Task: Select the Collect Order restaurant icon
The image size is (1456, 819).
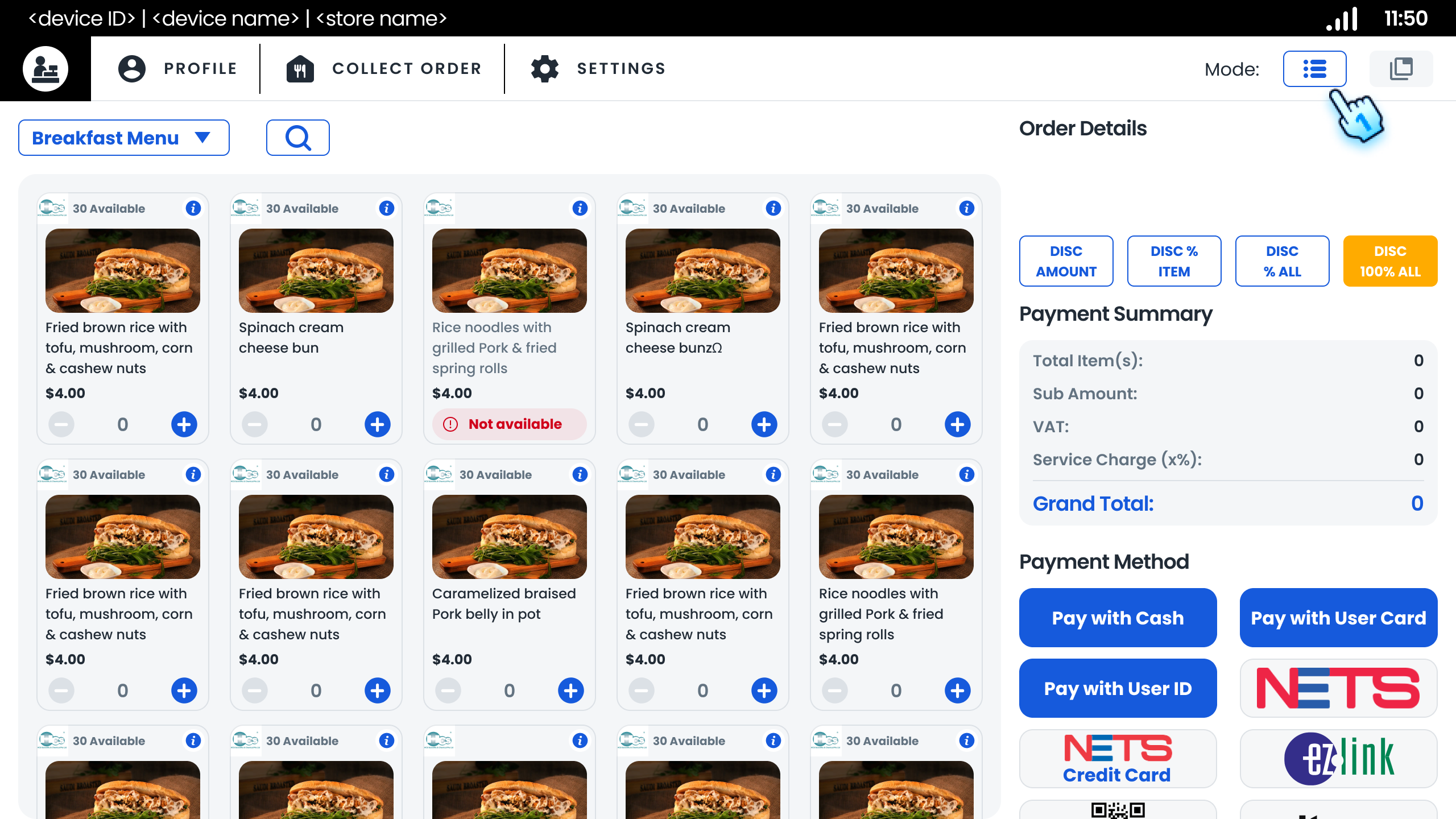Action: (301, 68)
